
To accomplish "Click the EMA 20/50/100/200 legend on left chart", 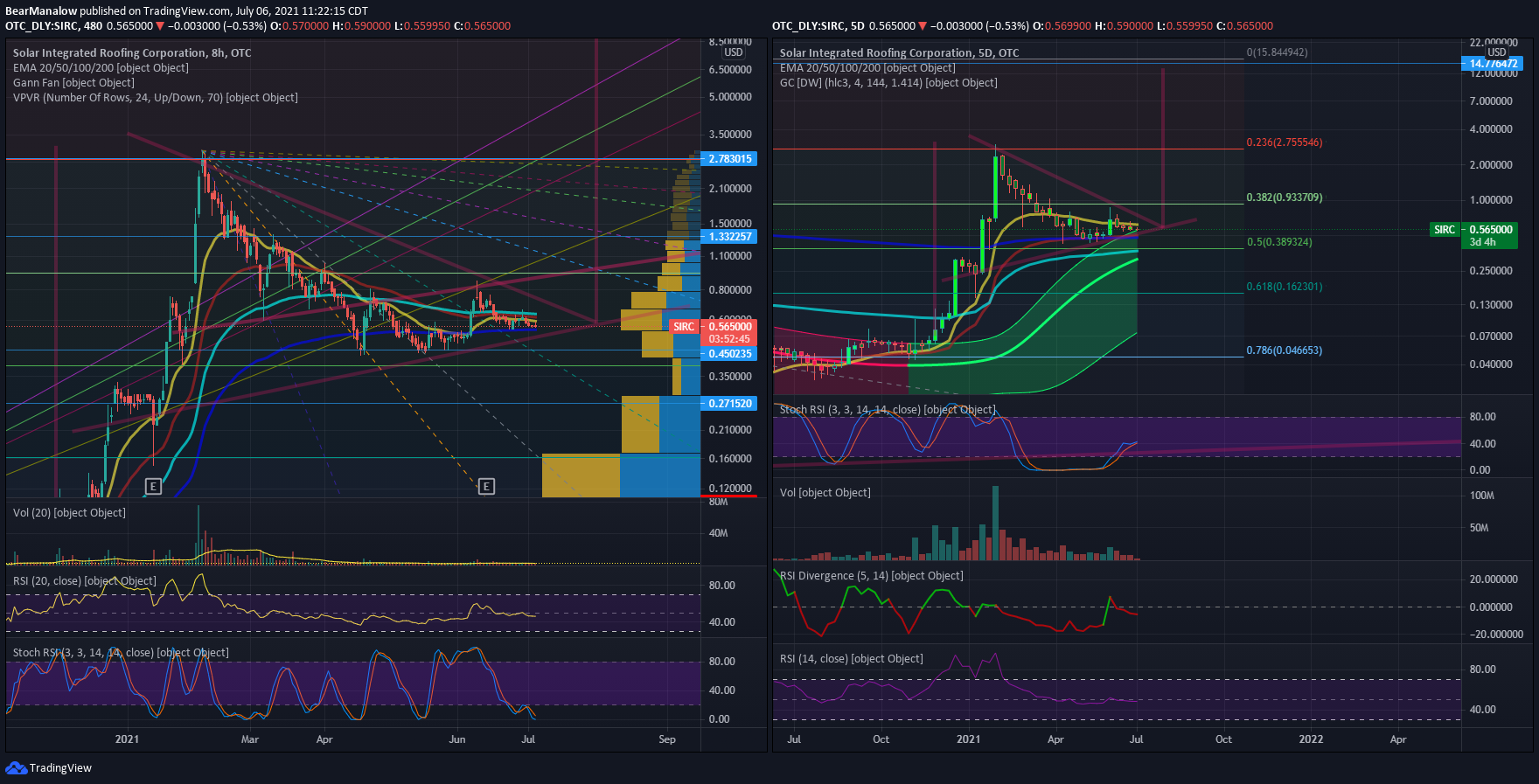I will point(101,67).
